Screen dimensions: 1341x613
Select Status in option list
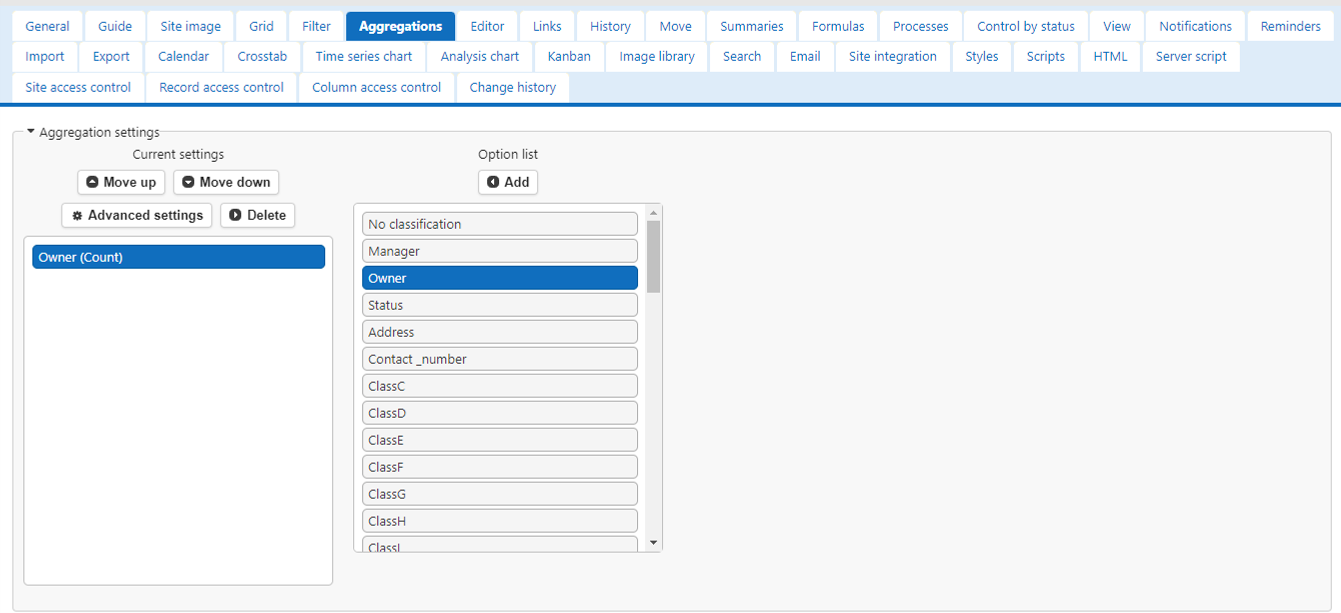point(500,305)
